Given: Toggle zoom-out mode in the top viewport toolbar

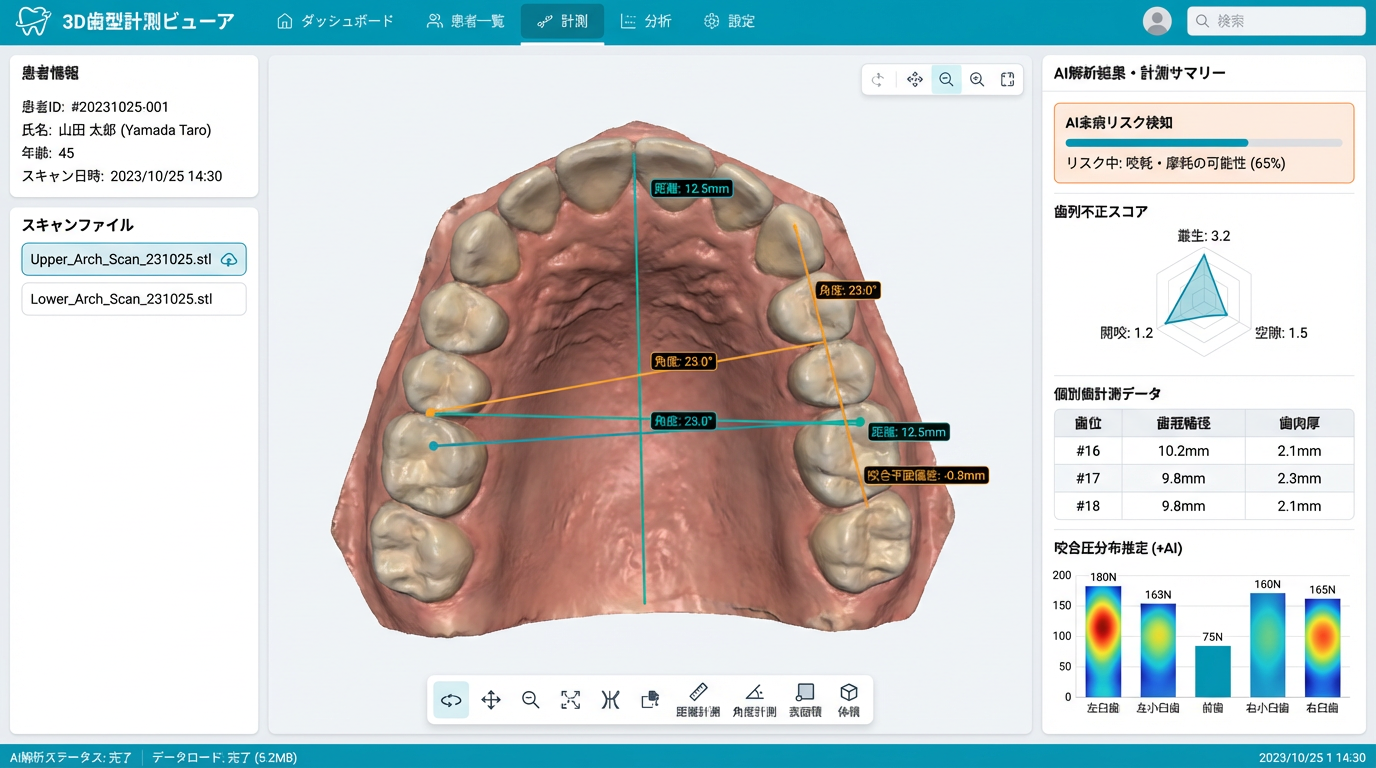Looking at the screenshot, I should coord(946,79).
